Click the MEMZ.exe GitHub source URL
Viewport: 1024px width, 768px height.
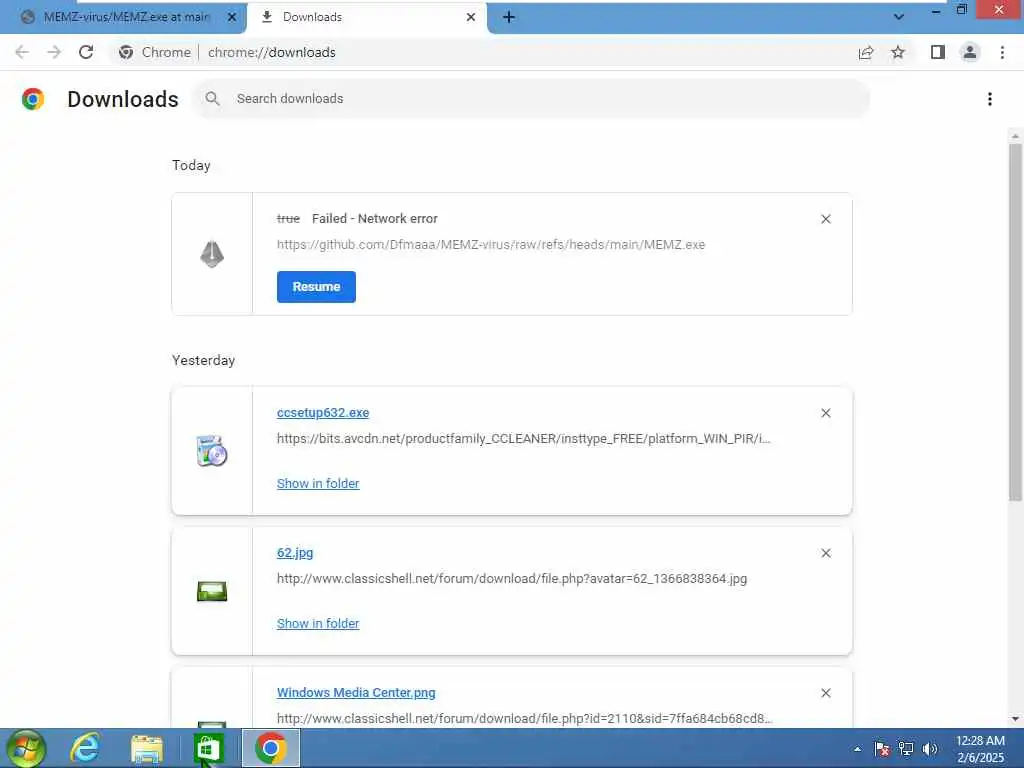(x=490, y=244)
